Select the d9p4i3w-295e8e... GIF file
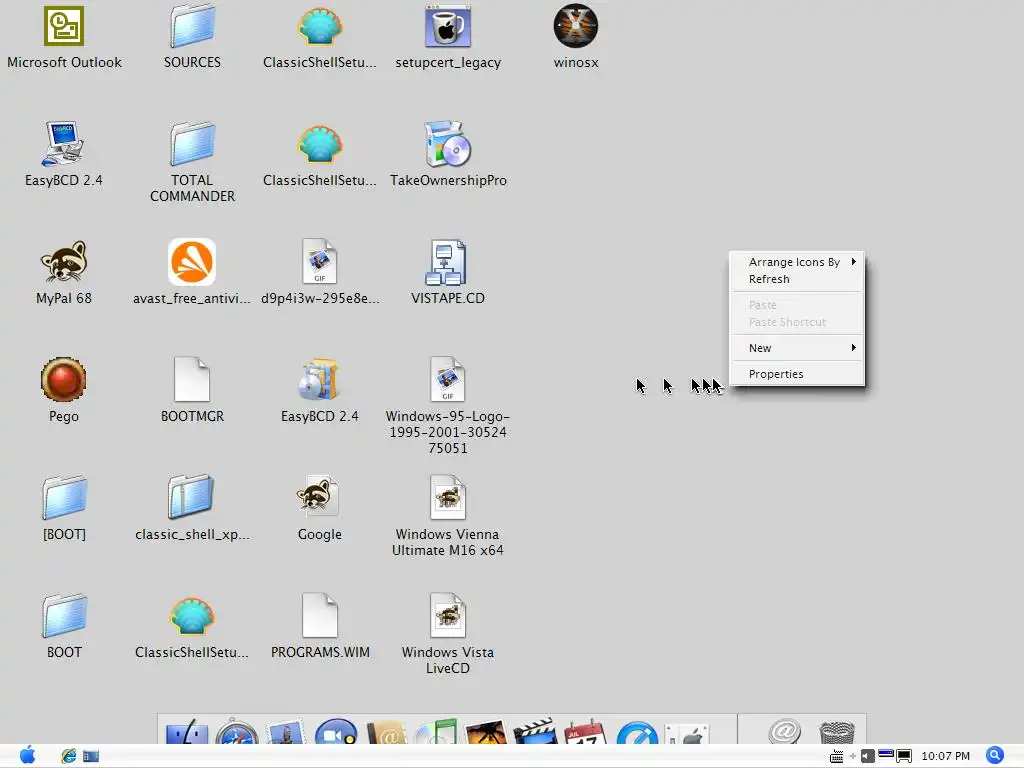Viewport: 1024px width, 768px height. 319,262
